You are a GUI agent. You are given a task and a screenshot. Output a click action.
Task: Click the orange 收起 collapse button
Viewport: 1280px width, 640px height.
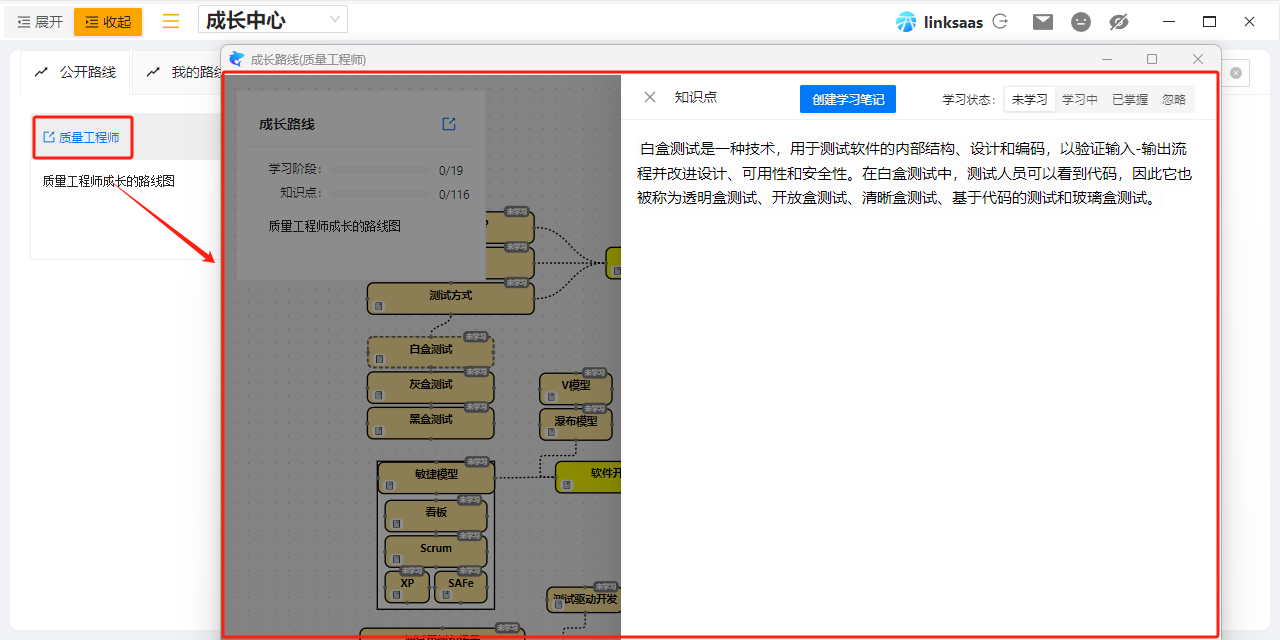click(108, 21)
